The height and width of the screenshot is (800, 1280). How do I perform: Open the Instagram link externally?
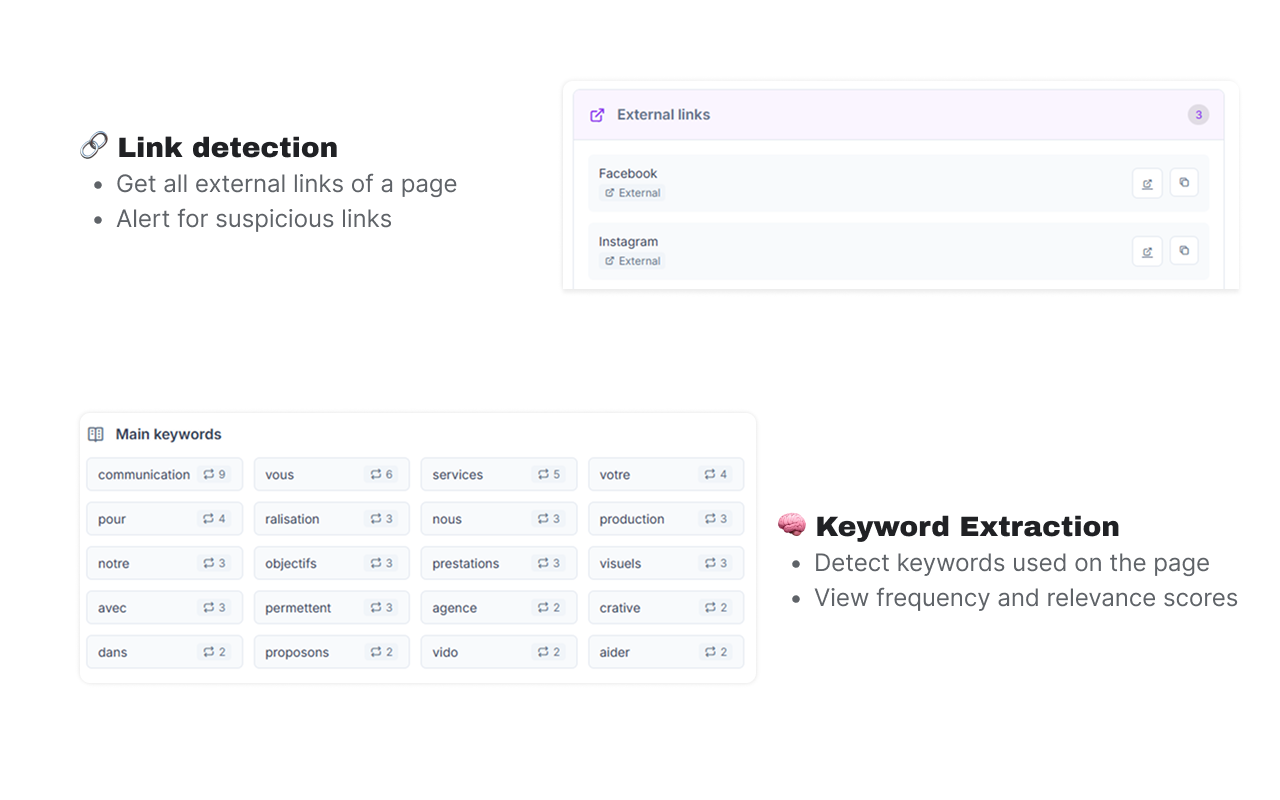(x=1147, y=251)
